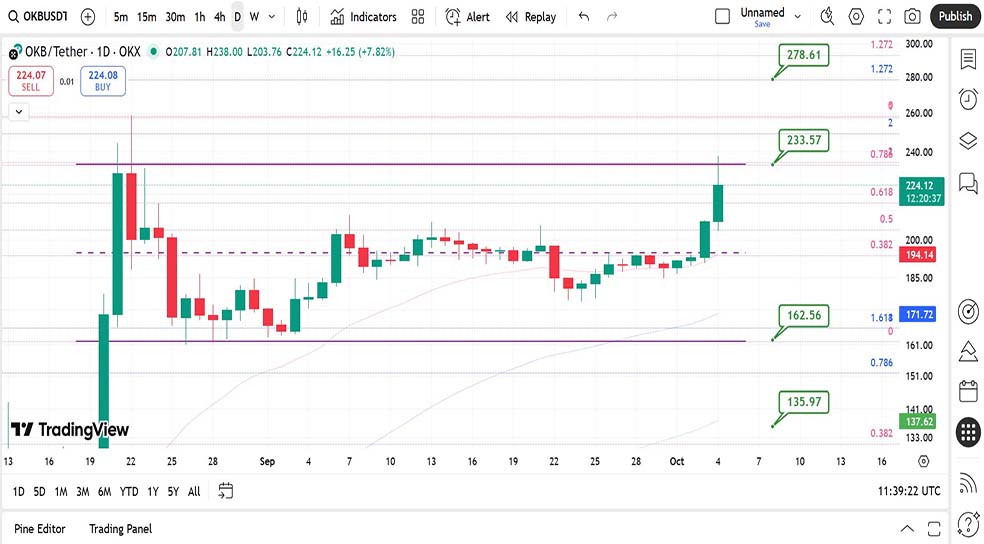Open the Pine Editor tab

41,528
